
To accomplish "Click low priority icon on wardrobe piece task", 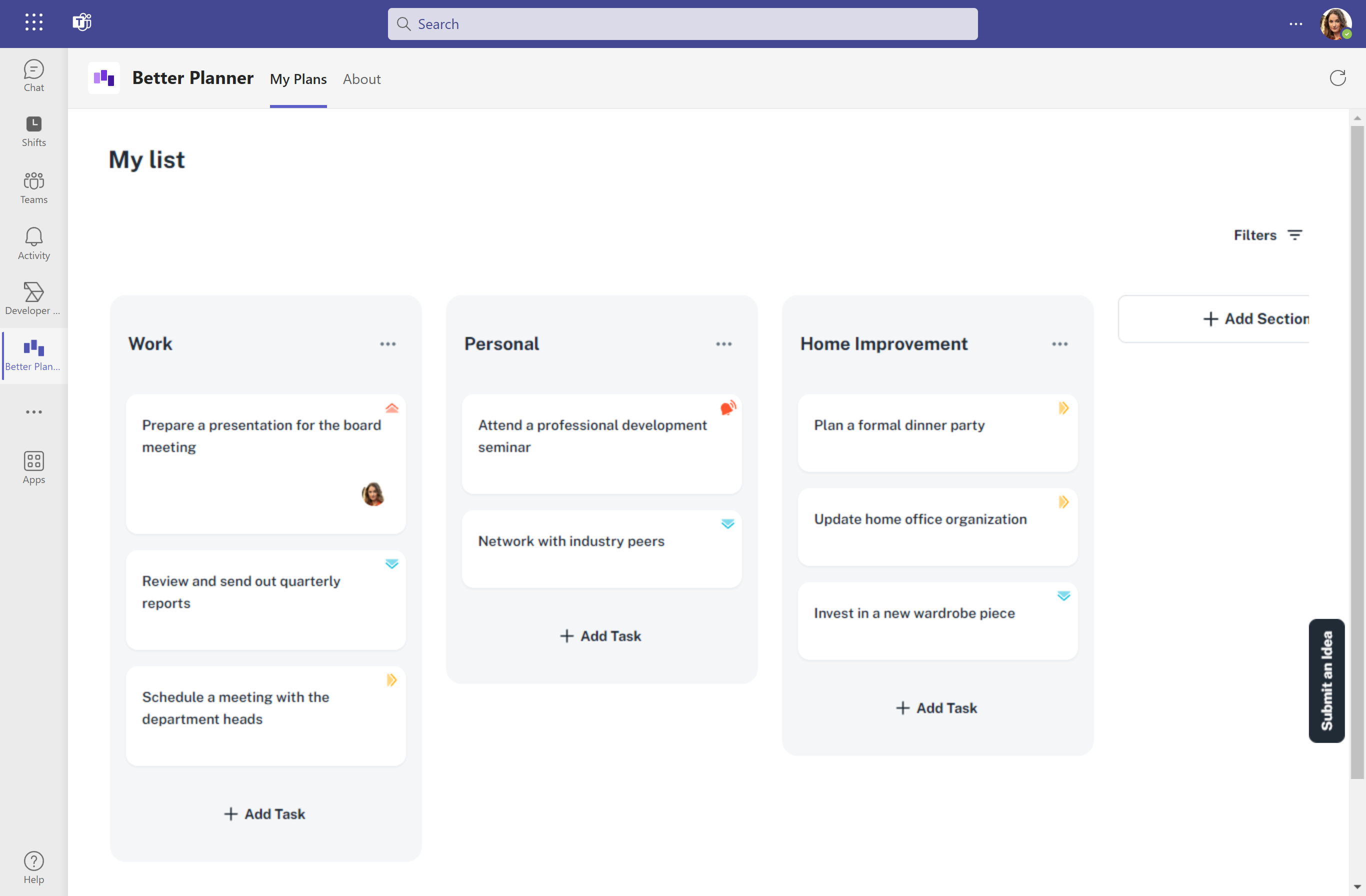I will (x=1063, y=596).
